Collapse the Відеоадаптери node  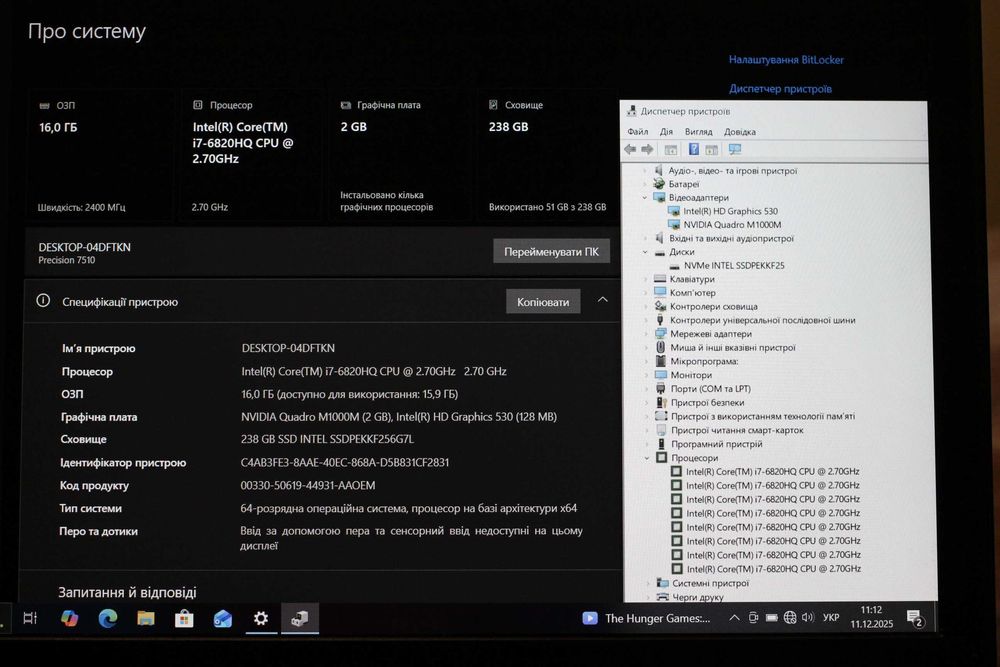tap(645, 198)
